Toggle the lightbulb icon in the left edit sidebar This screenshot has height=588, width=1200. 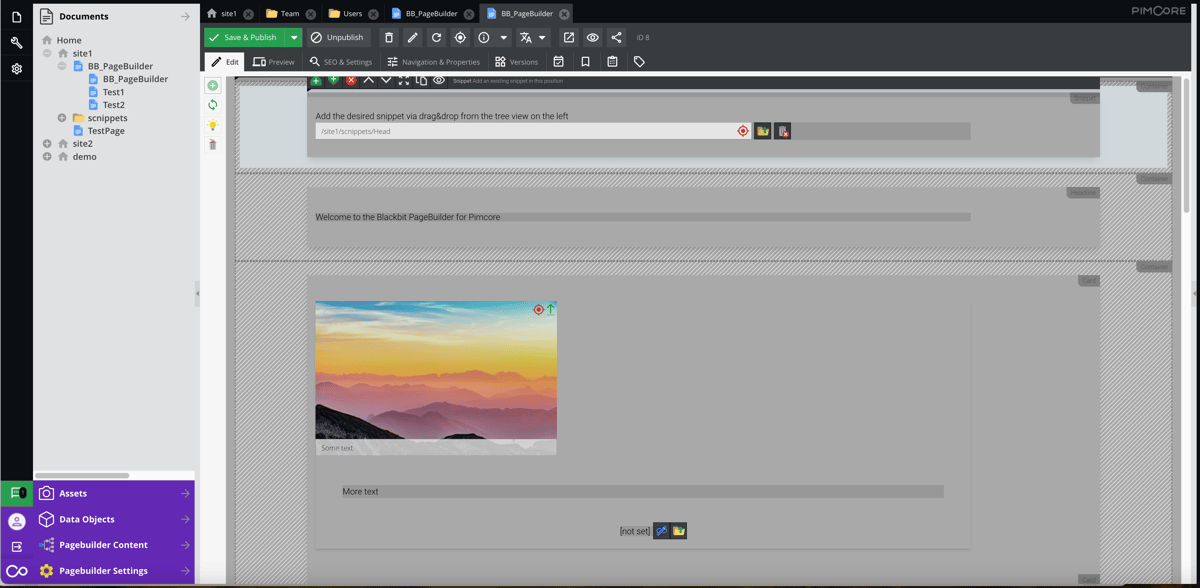pyautogui.click(x=212, y=124)
